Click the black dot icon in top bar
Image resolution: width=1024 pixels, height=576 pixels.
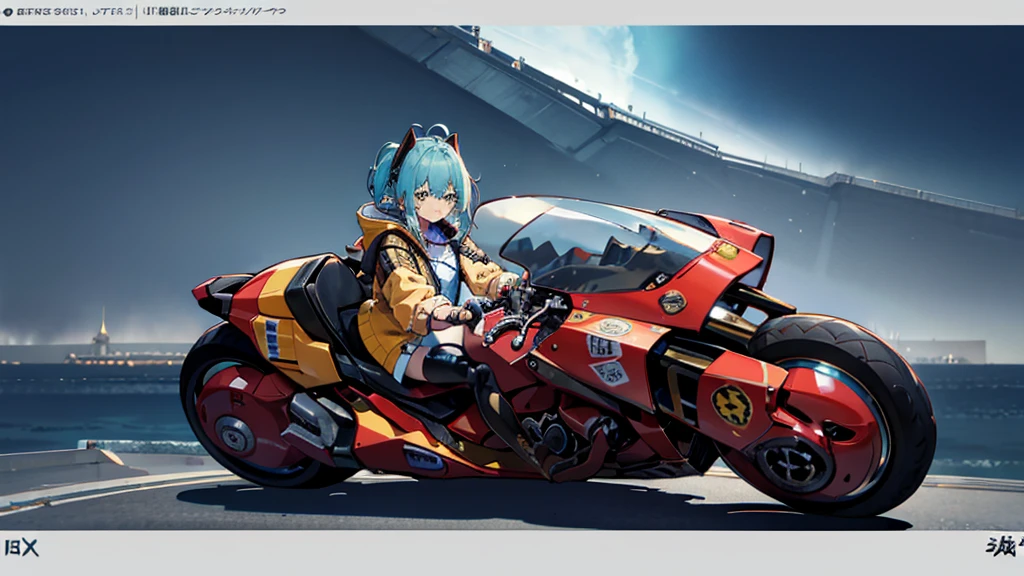point(8,12)
